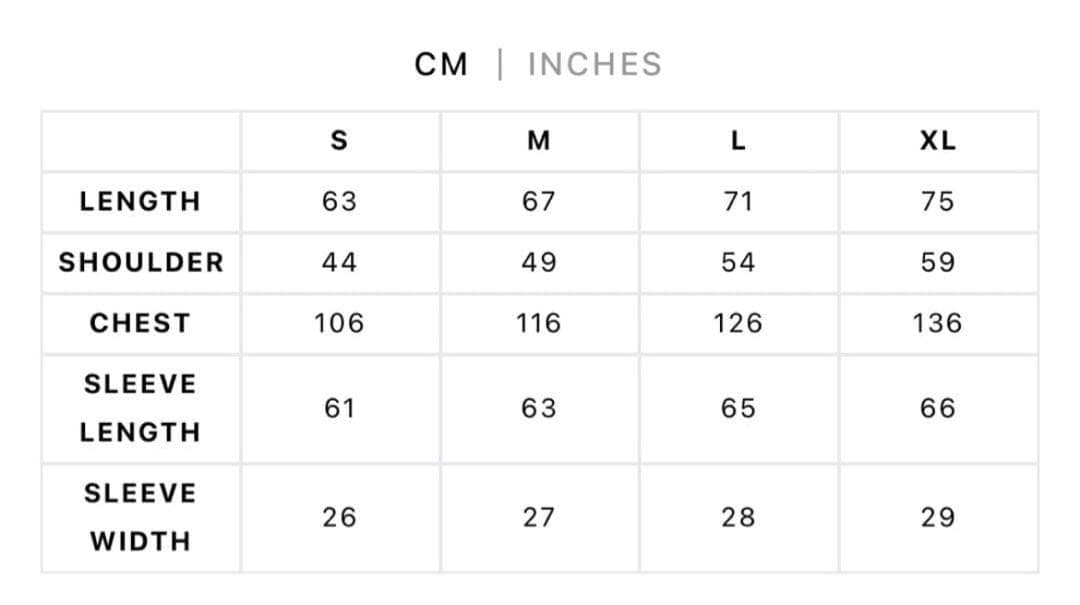1080x605 pixels.
Task: Switch to the INCHES unit tab
Action: pyautogui.click(x=594, y=64)
